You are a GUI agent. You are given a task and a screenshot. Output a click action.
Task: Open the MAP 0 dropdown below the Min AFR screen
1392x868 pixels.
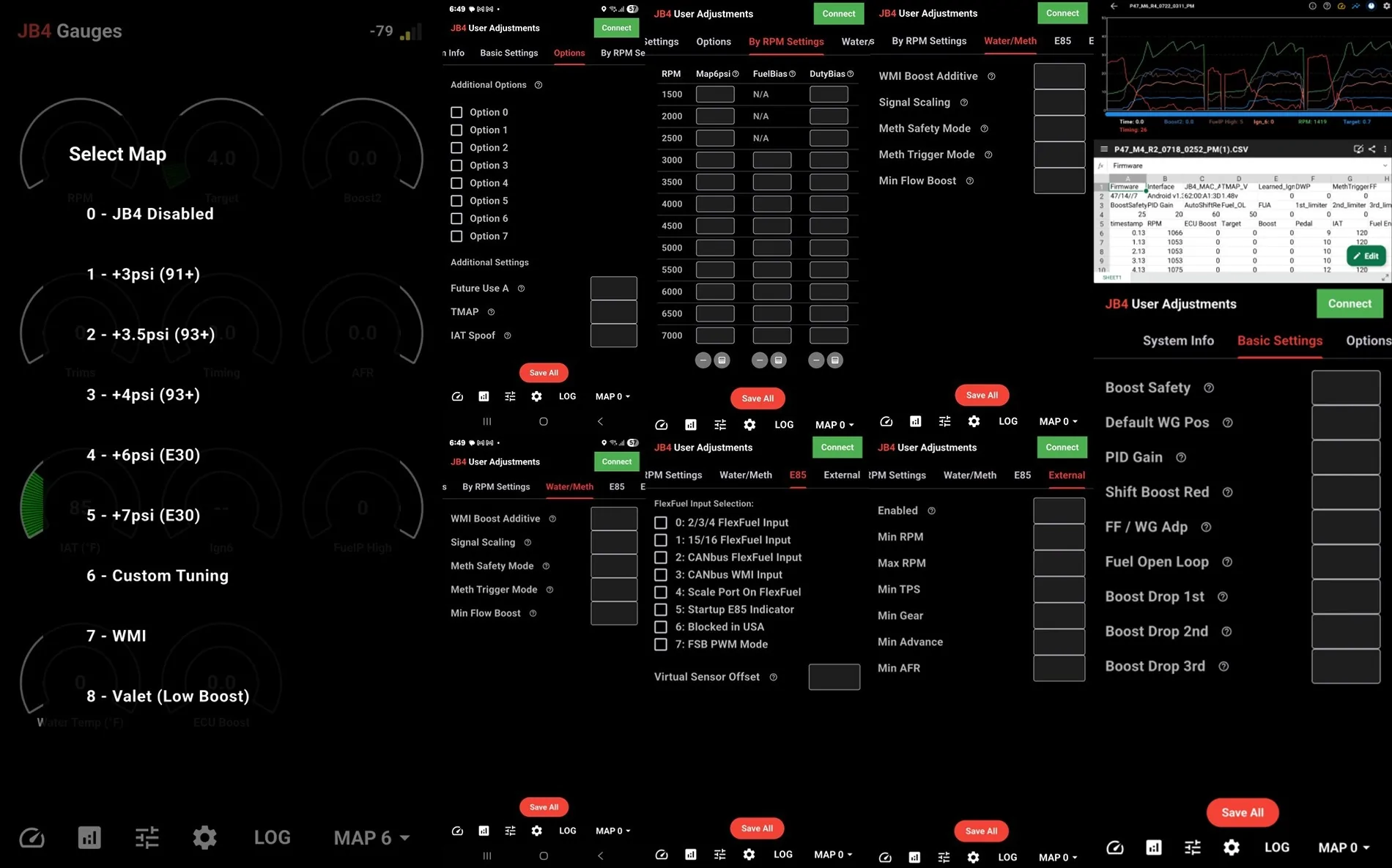pos(1058,857)
